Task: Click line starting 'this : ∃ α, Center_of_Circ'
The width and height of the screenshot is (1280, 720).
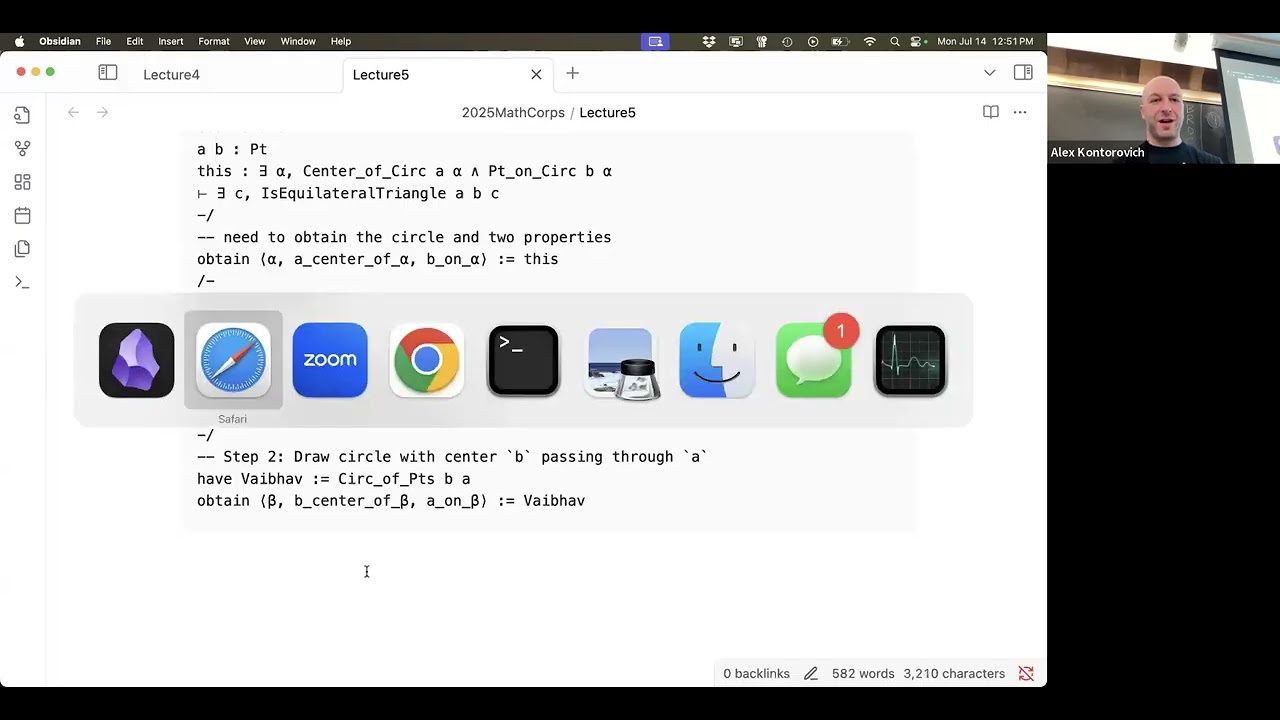Action: pos(404,171)
